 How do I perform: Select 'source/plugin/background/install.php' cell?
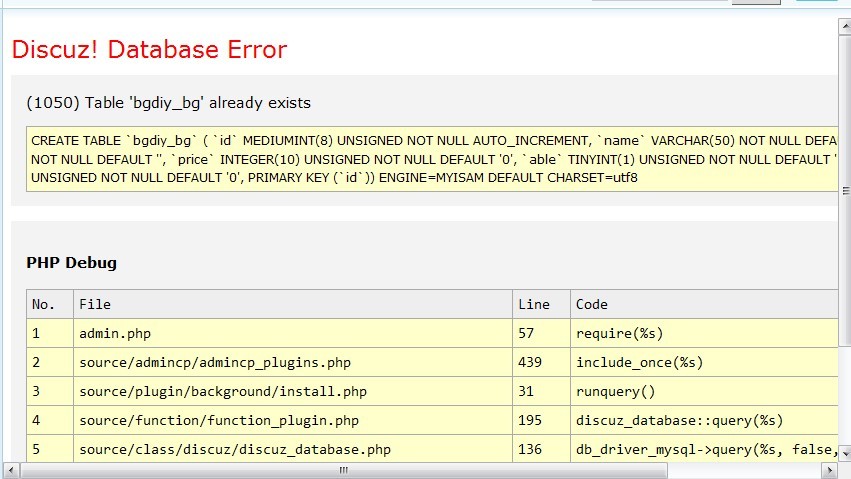tap(293, 391)
